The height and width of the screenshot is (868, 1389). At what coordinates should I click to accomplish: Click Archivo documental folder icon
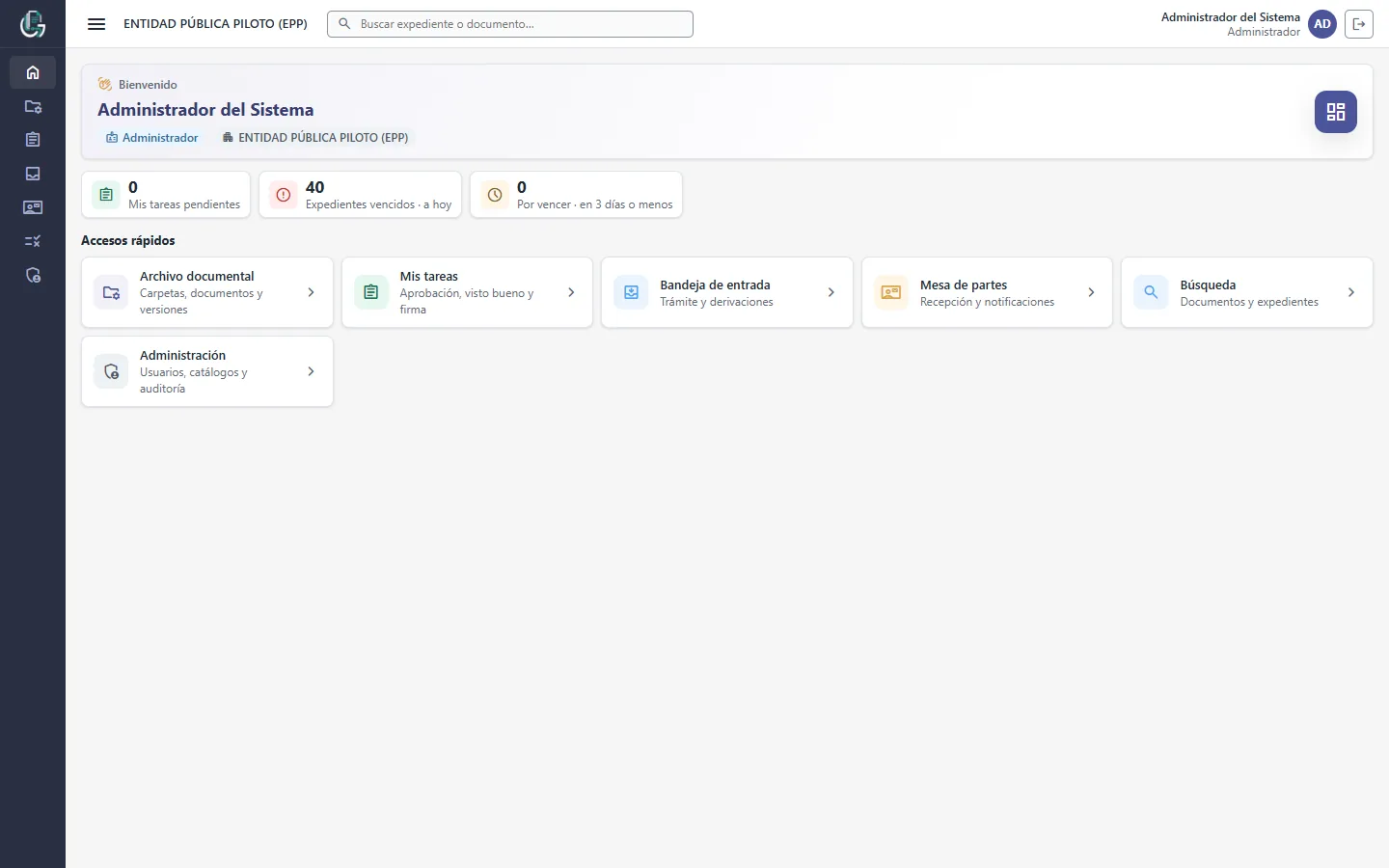[111, 292]
